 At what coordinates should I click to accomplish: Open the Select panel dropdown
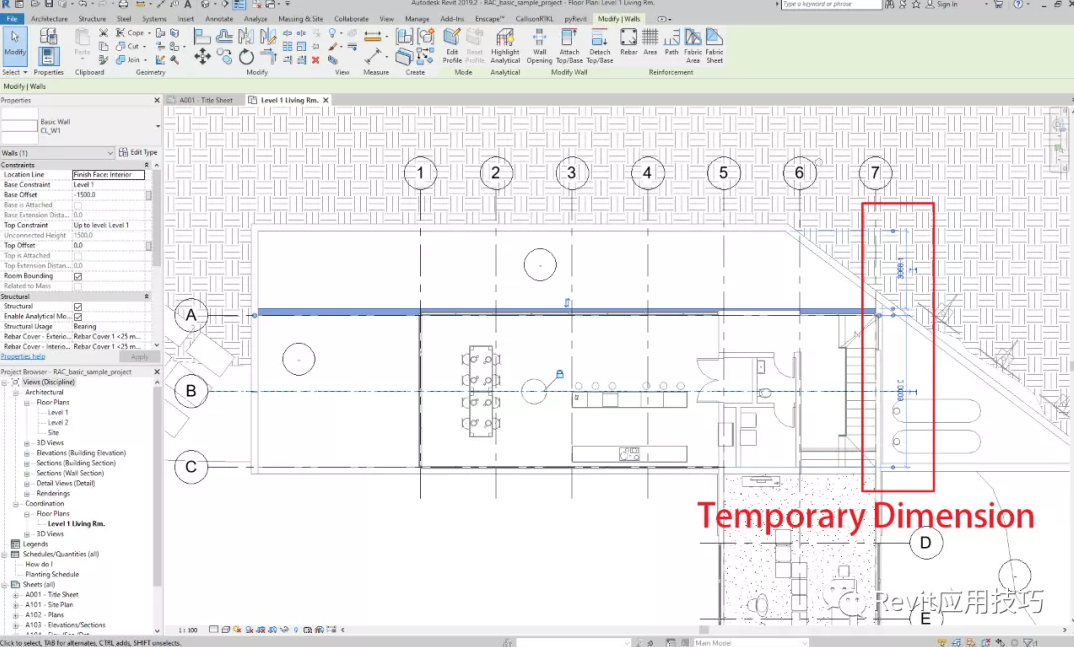tap(14, 72)
